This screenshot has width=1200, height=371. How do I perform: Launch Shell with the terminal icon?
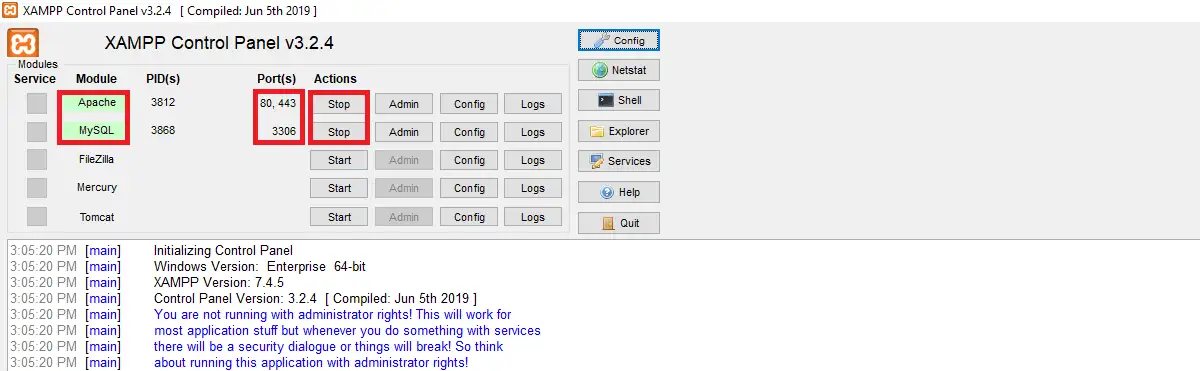[x=619, y=101]
